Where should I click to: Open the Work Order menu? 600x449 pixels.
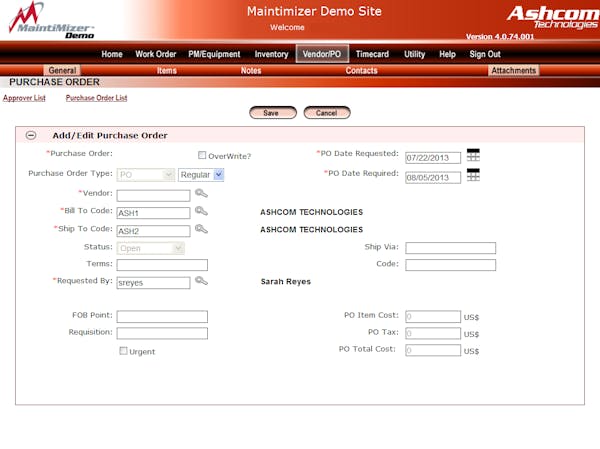click(155, 54)
